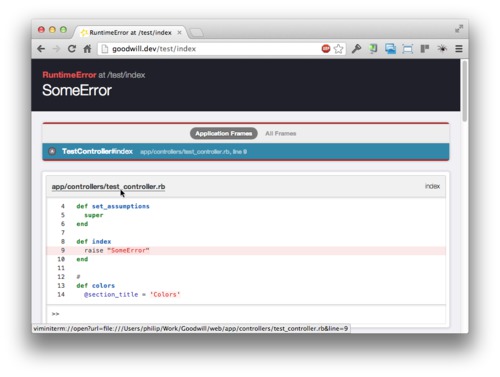Click the @section_title = 'Colors' line
500x377 pixels.
click(x=132, y=295)
